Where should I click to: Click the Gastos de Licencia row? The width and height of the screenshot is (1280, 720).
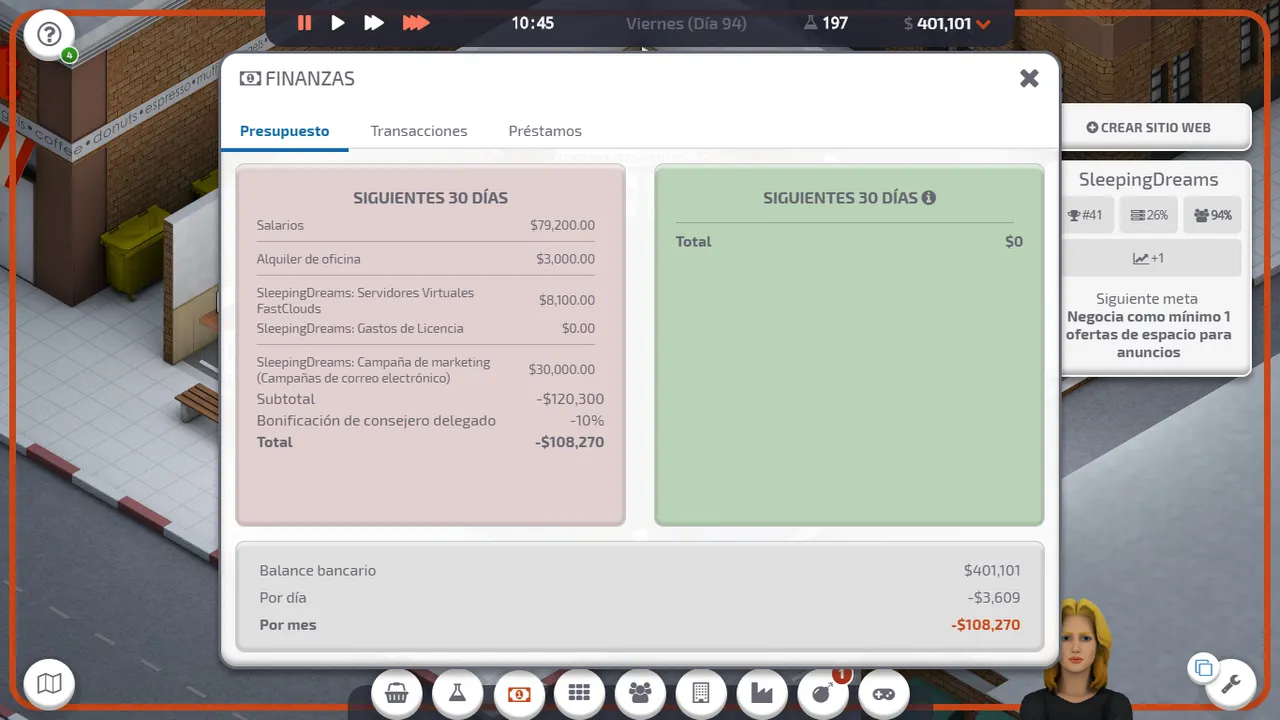[426, 328]
